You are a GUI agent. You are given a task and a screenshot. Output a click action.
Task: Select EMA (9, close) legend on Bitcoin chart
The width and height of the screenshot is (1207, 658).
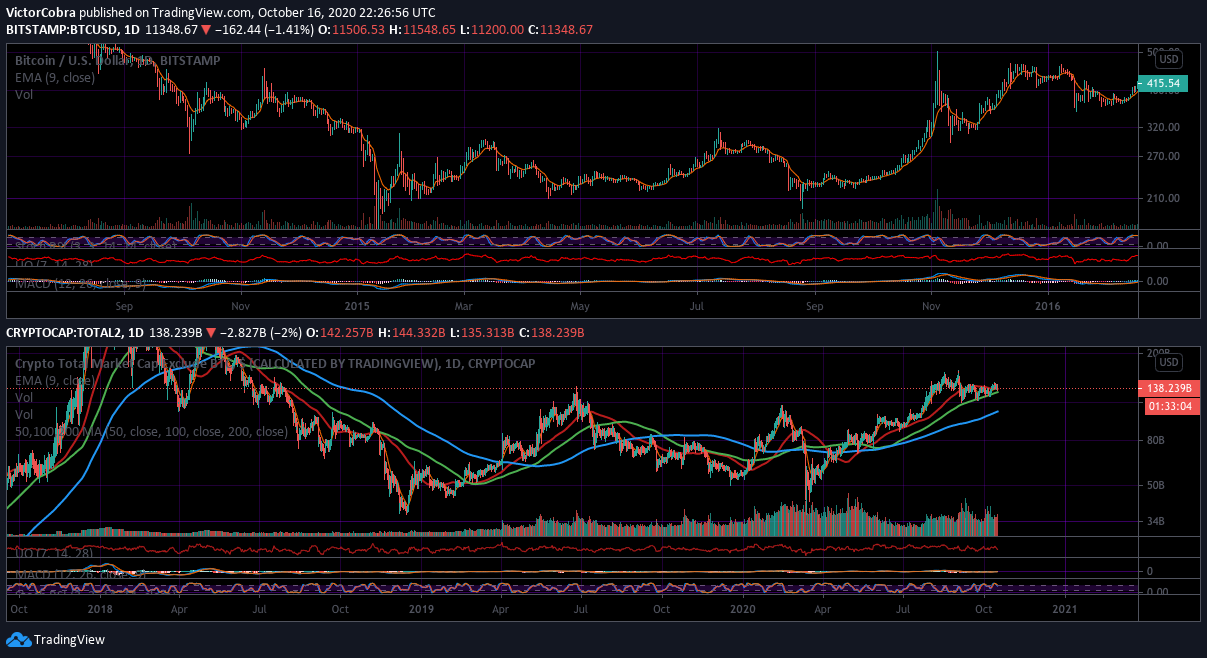point(56,77)
